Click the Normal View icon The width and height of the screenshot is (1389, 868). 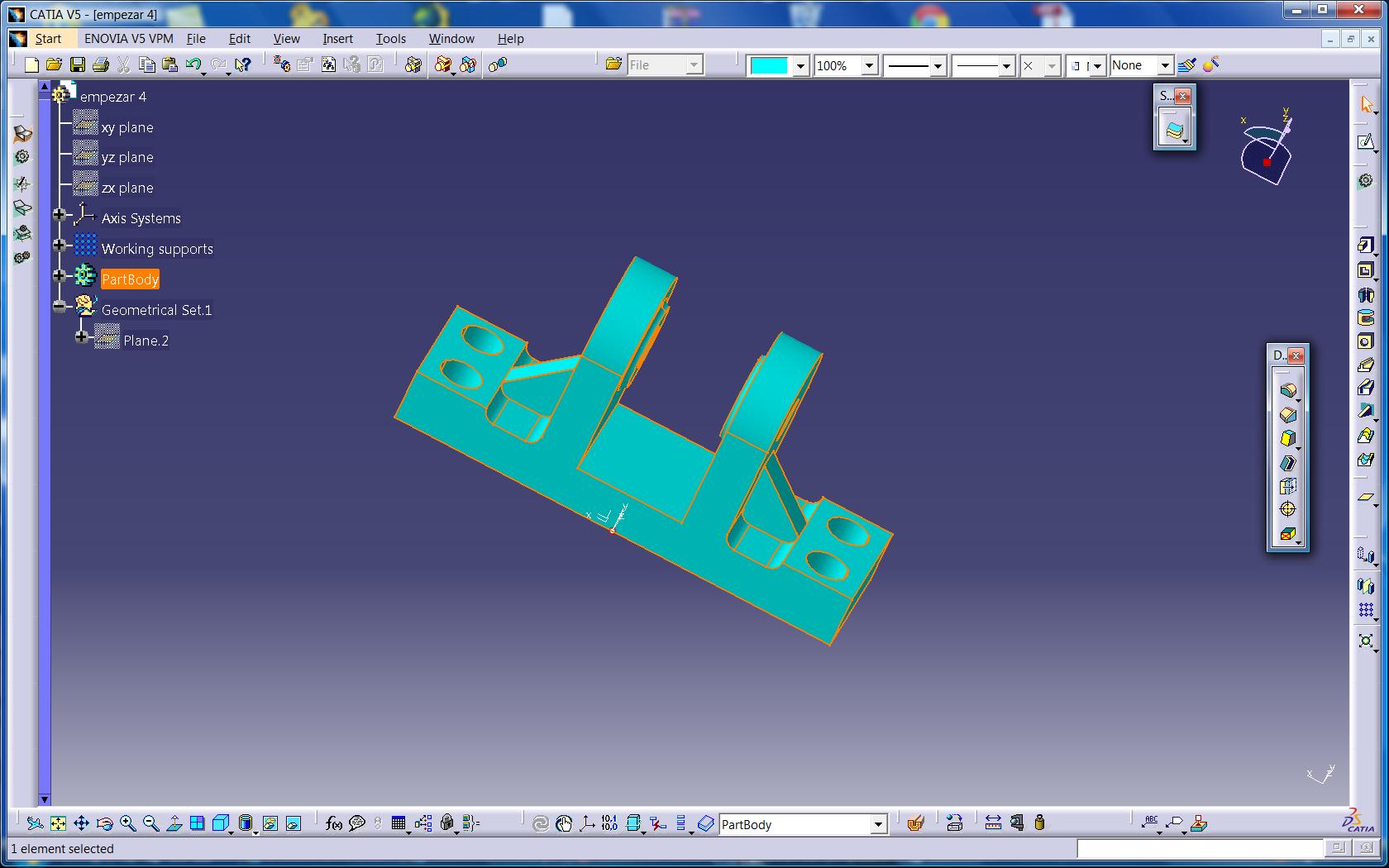point(174,823)
